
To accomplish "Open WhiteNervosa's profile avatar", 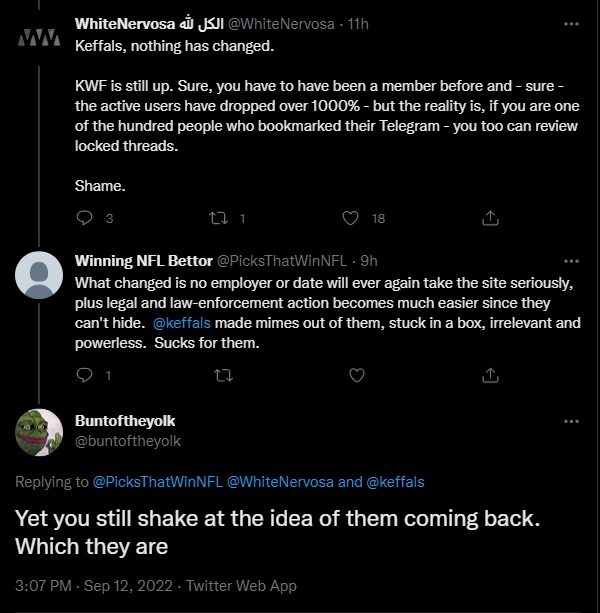I will tap(39, 38).
